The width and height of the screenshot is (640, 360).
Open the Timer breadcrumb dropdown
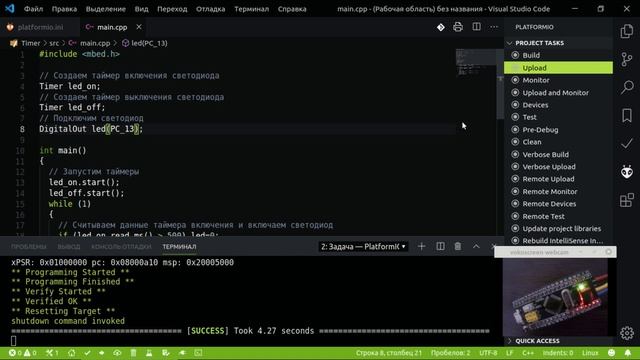[x=31, y=43]
